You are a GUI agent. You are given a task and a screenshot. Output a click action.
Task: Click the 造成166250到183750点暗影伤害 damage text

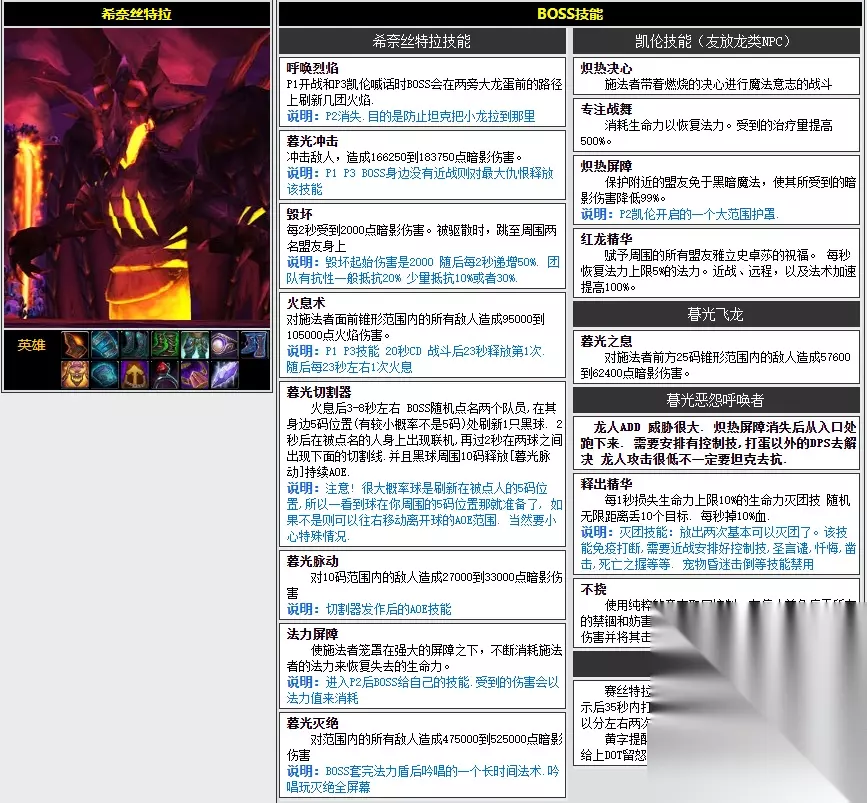click(434, 157)
